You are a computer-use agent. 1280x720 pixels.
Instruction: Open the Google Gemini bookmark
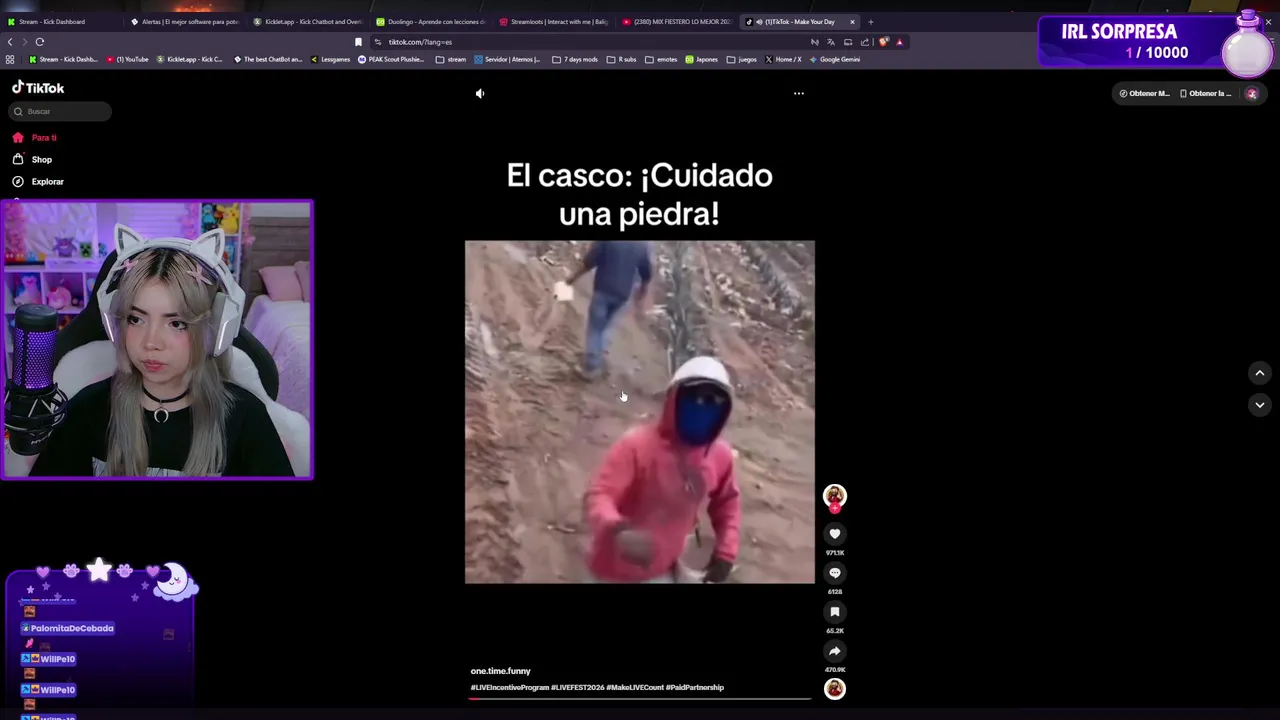pyautogui.click(x=835, y=59)
